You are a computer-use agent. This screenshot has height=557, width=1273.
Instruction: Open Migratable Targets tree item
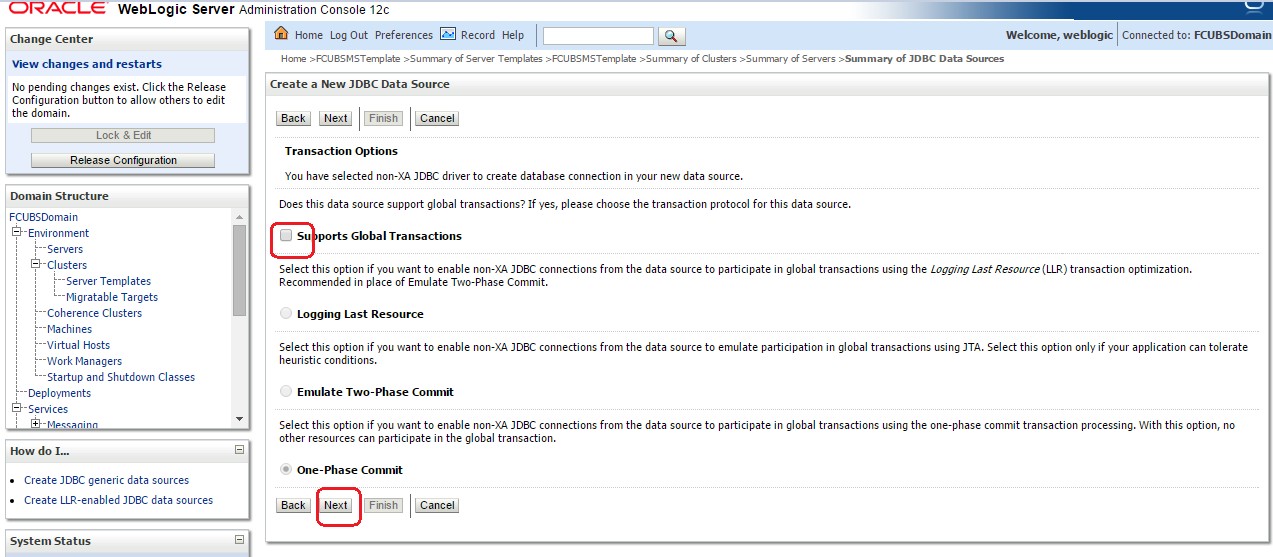point(112,297)
